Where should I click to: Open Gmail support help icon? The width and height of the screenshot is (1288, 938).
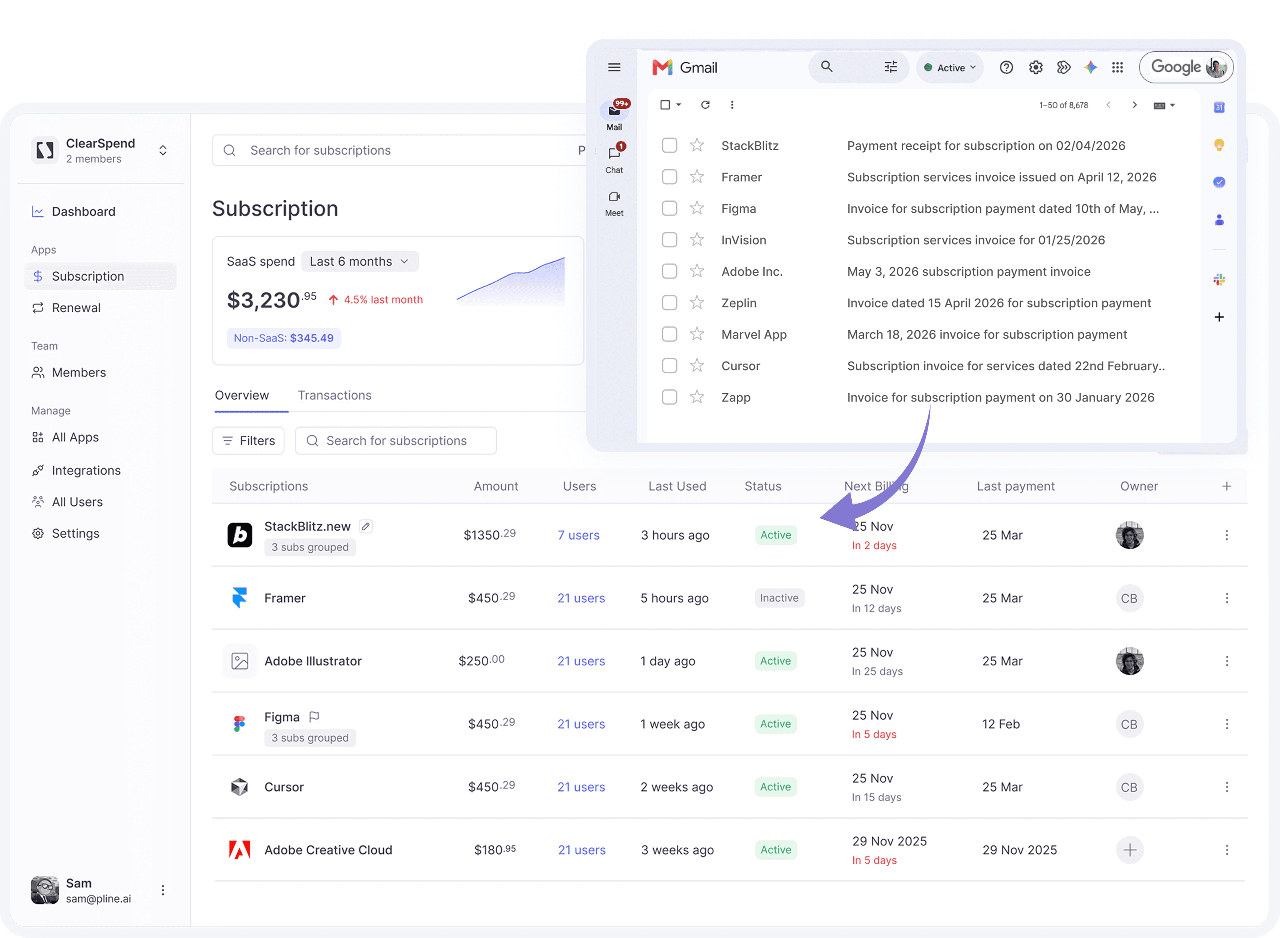pyautogui.click(x=1006, y=68)
